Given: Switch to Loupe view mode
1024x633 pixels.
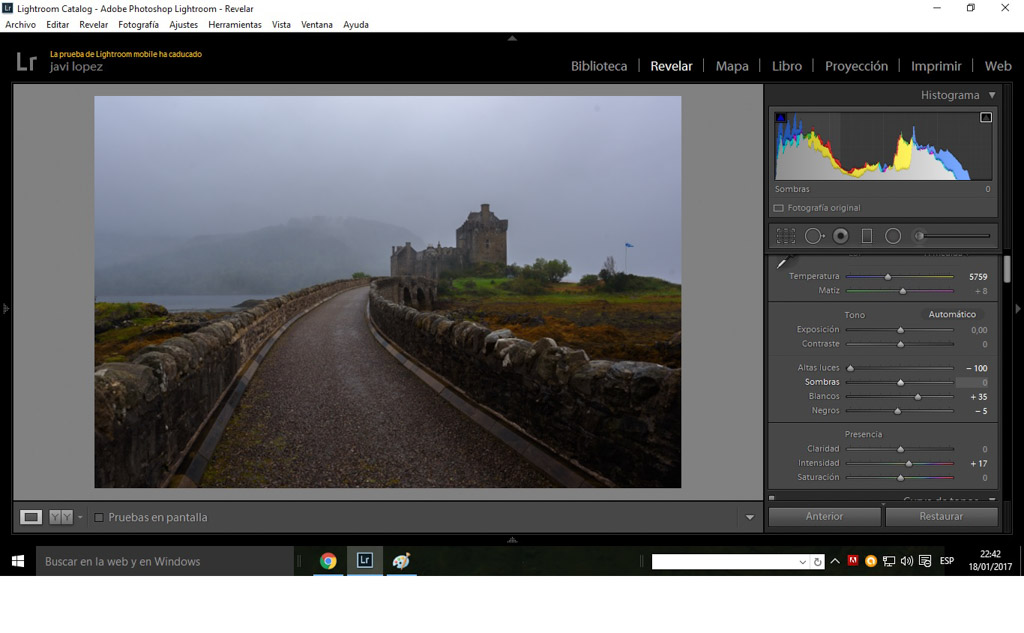Looking at the screenshot, I should (31, 517).
